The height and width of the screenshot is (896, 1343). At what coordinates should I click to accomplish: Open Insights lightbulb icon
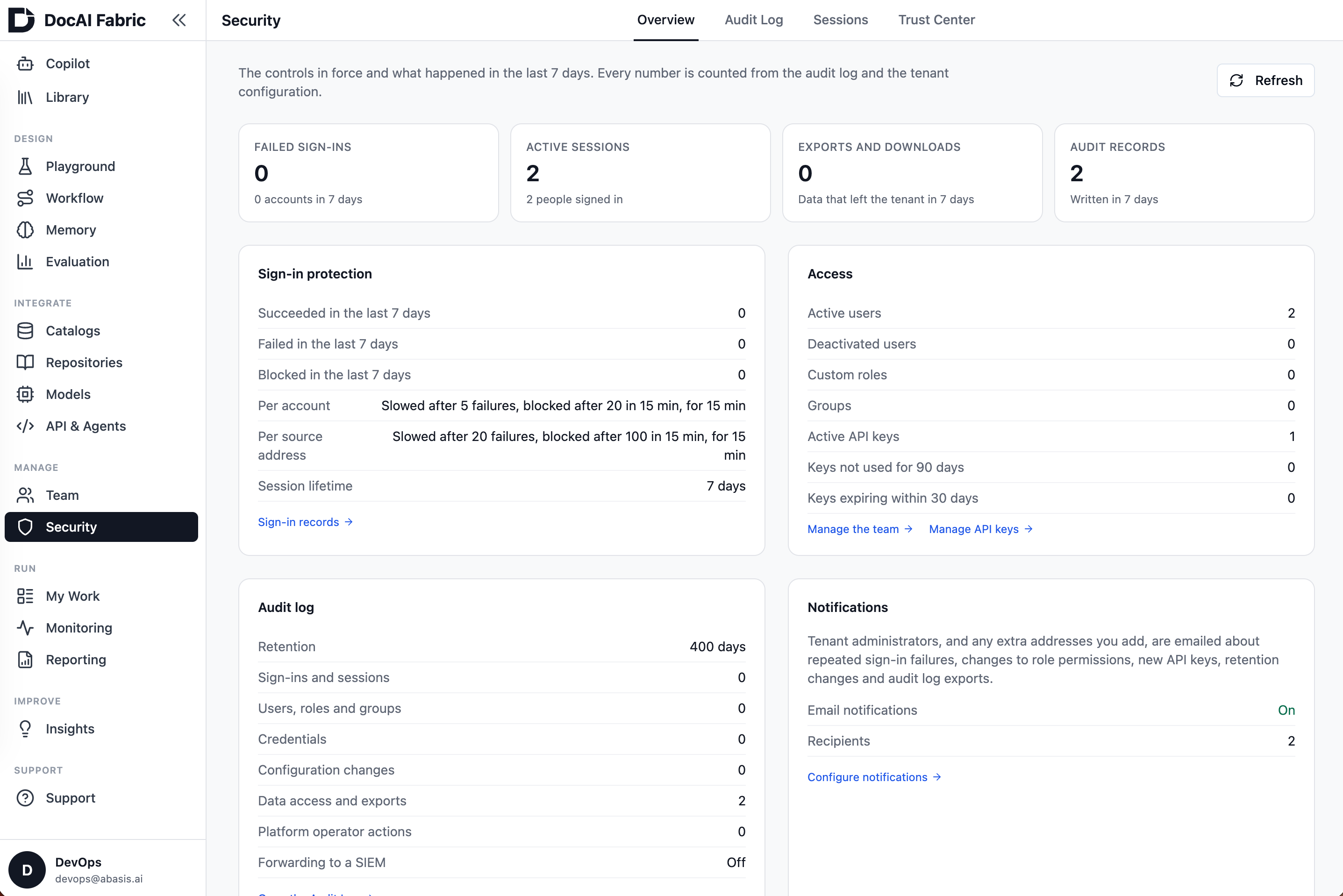(25, 729)
